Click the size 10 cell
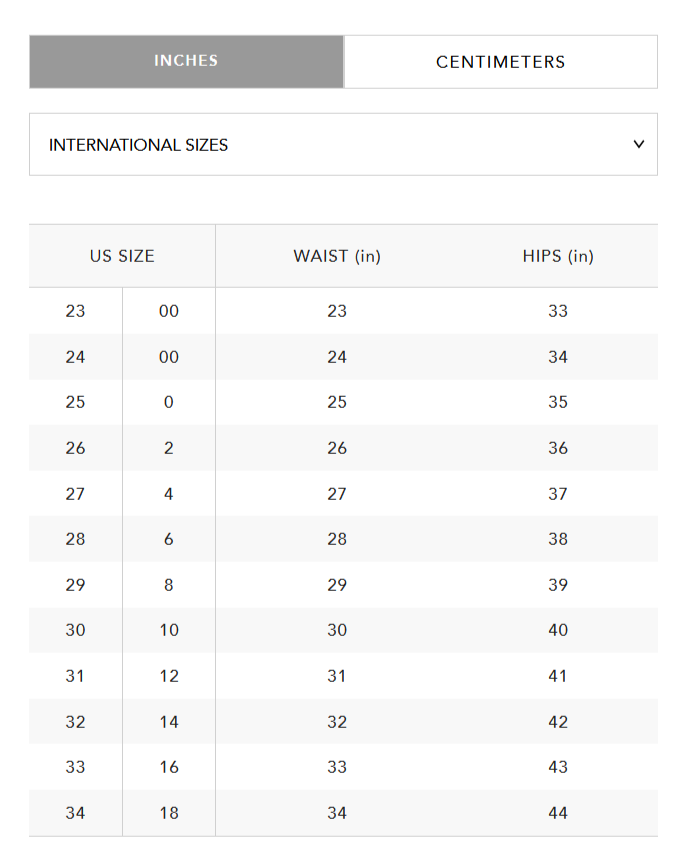The width and height of the screenshot is (687, 845). [x=169, y=630]
